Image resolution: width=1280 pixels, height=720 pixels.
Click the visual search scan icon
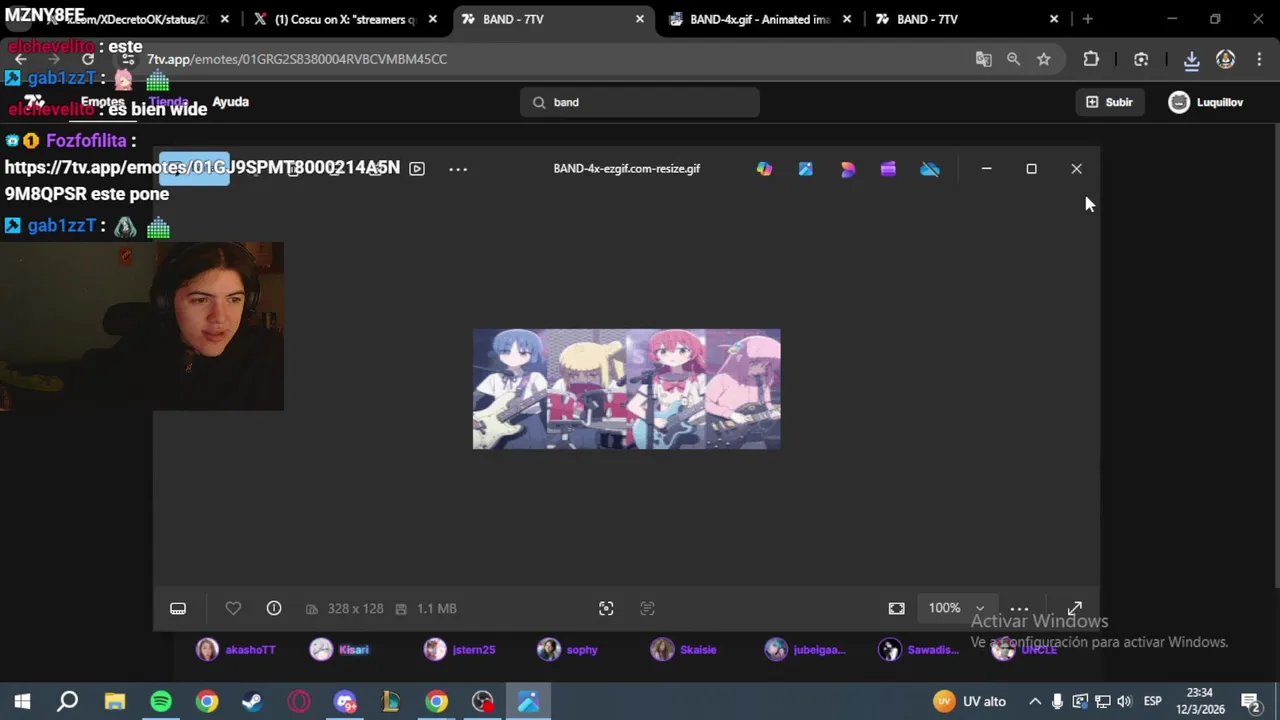click(x=606, y=608)
